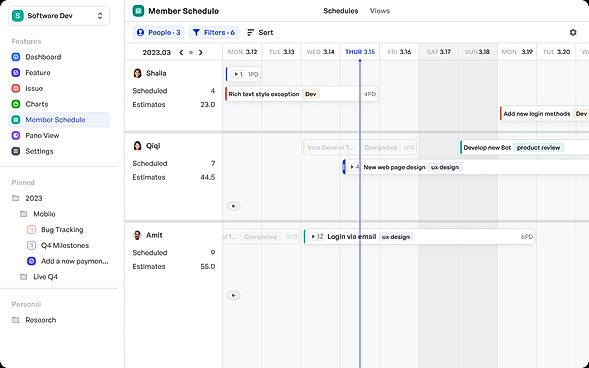Open Bug Tracking item
589x368 pixels.
[x=62, y=230]
